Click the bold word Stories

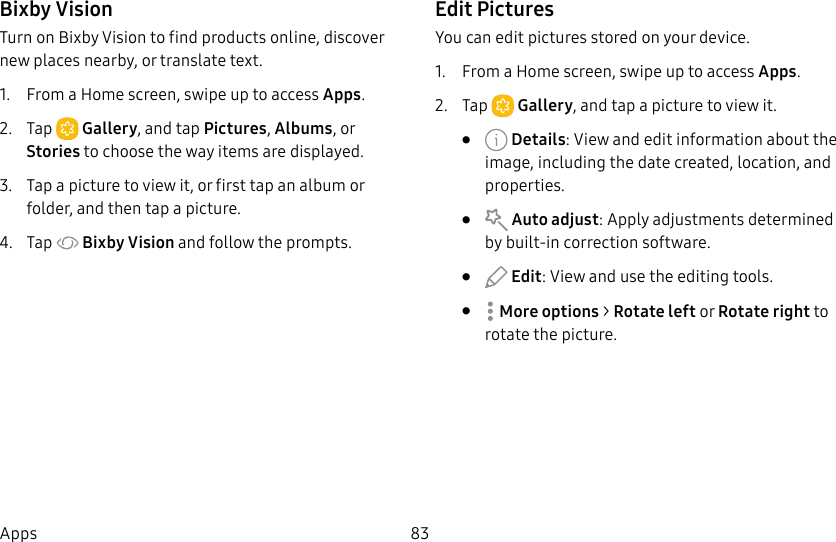click(x=53, y=152)
